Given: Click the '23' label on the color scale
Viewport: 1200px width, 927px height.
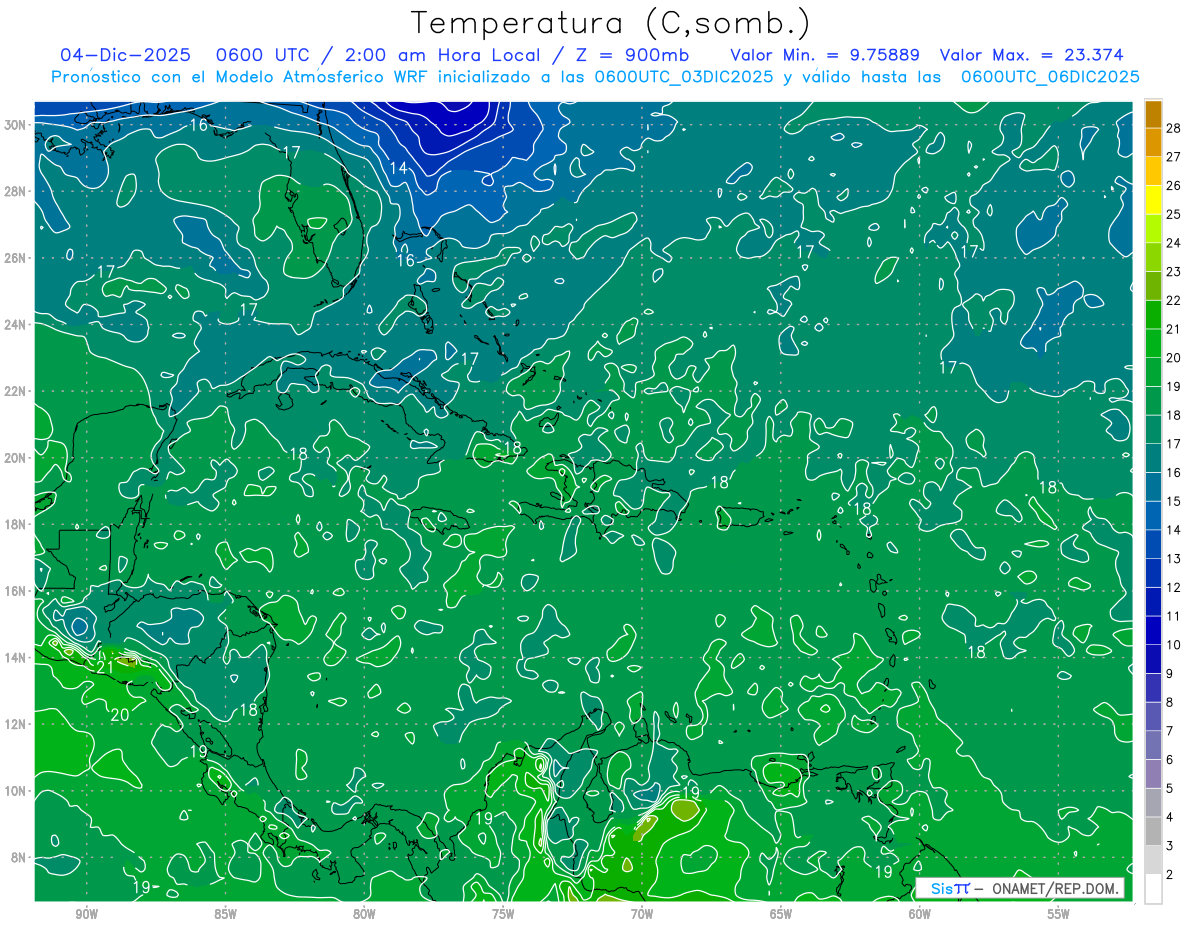Looking at the screenshot, I should [x=1173, y=271].
